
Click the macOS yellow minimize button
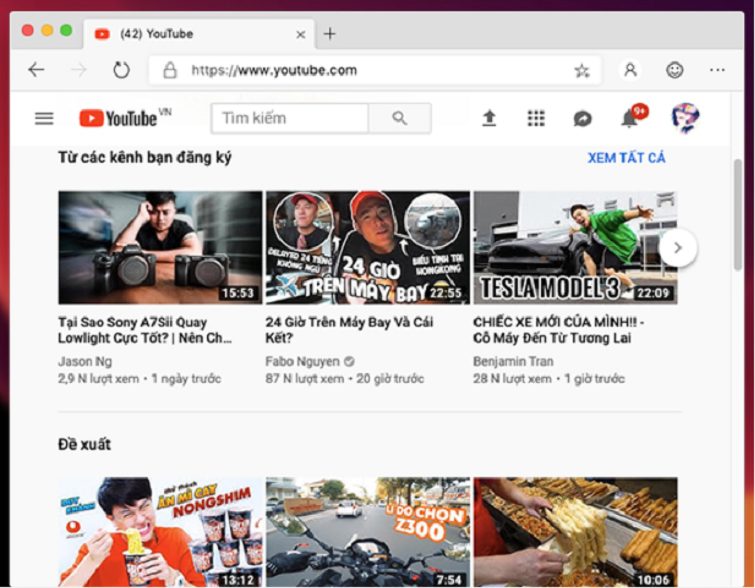47,31
